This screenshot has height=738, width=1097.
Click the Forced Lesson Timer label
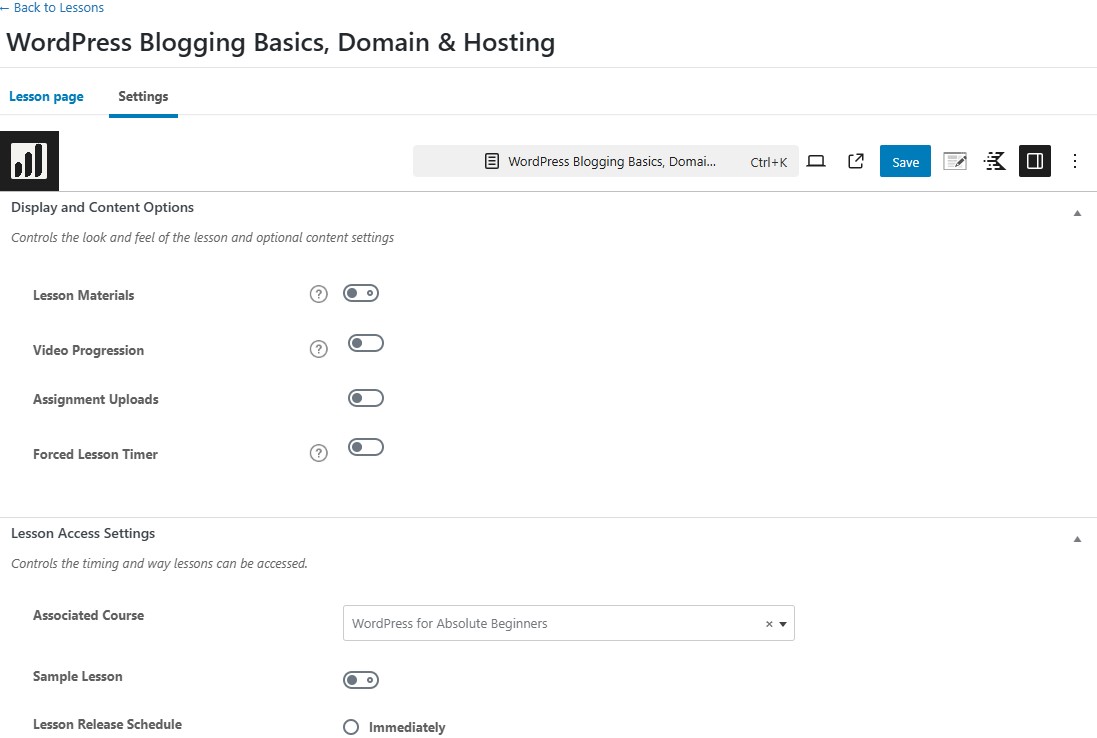[x=95, y=455]
